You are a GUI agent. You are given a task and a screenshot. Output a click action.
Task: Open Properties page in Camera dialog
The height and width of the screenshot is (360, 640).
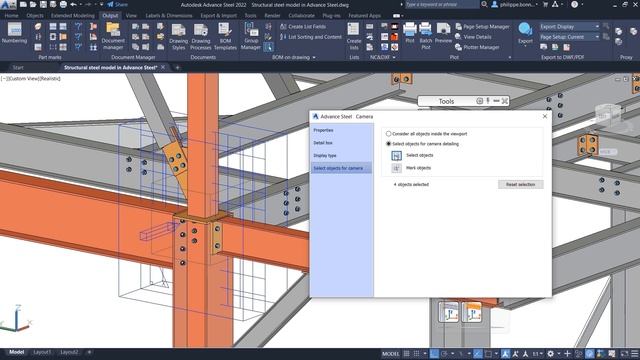tap(323, 130)
